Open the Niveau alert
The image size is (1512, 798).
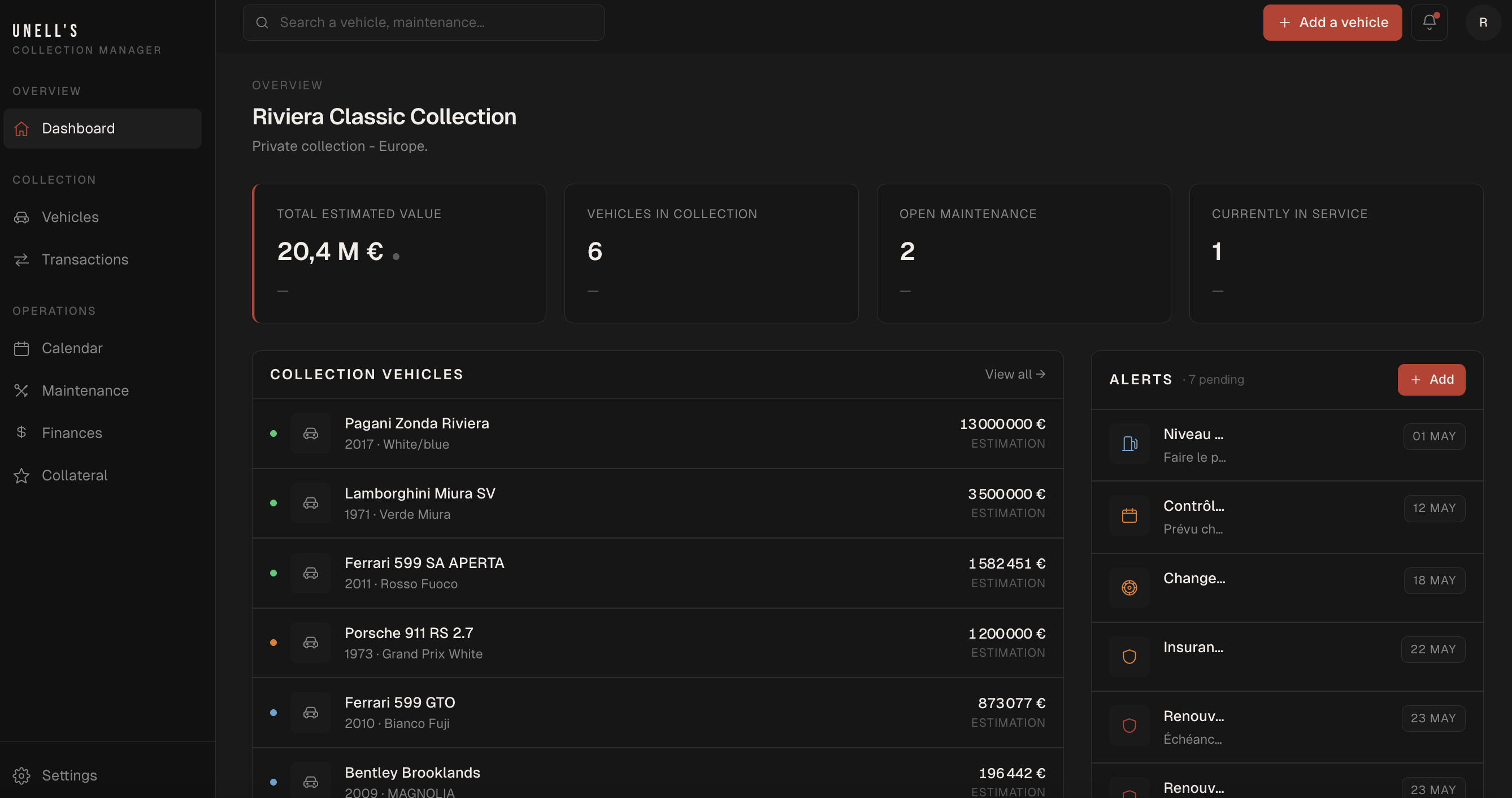click(1287, 445)
